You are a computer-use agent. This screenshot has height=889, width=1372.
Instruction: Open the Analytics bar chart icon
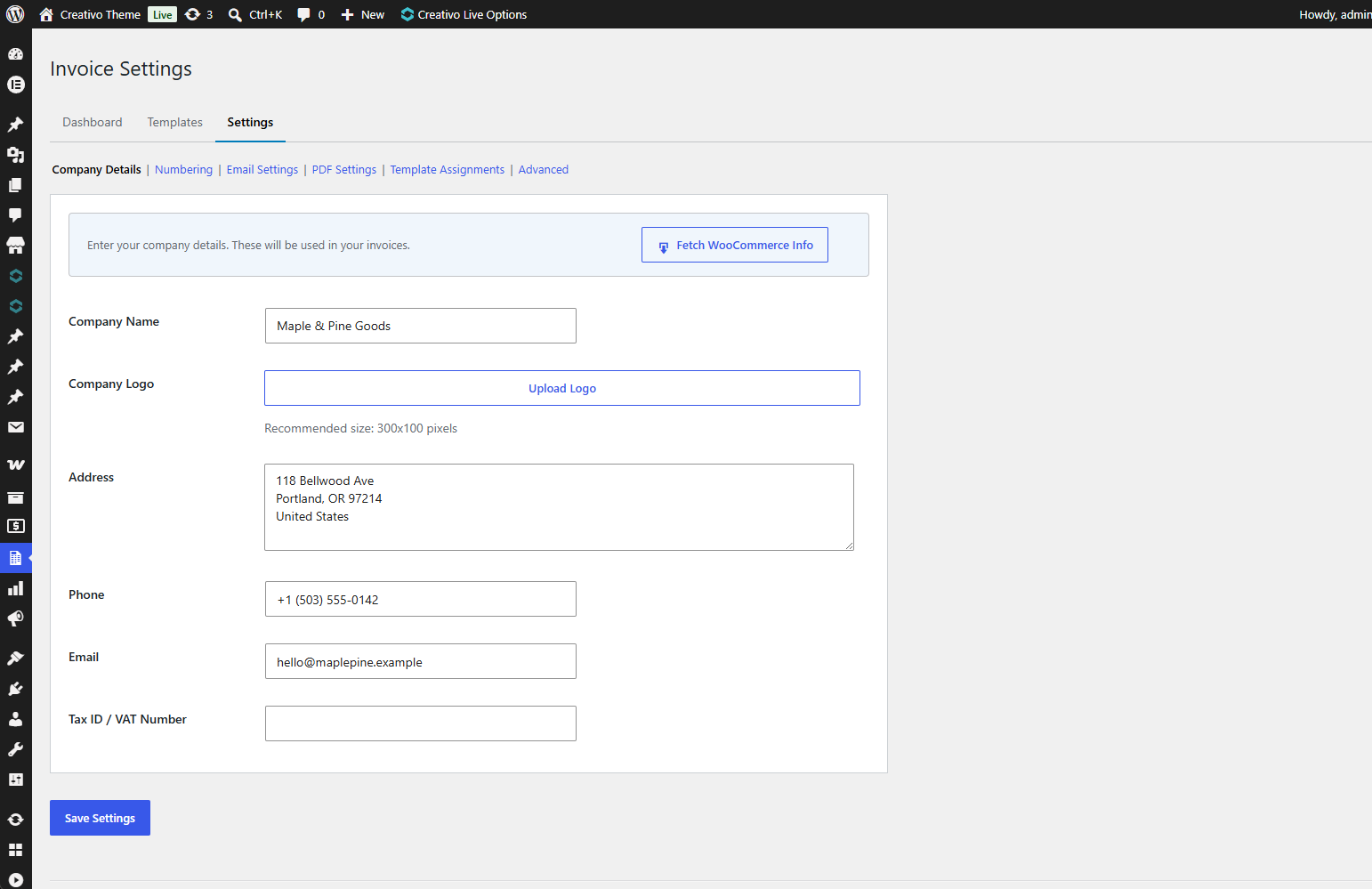15,588
